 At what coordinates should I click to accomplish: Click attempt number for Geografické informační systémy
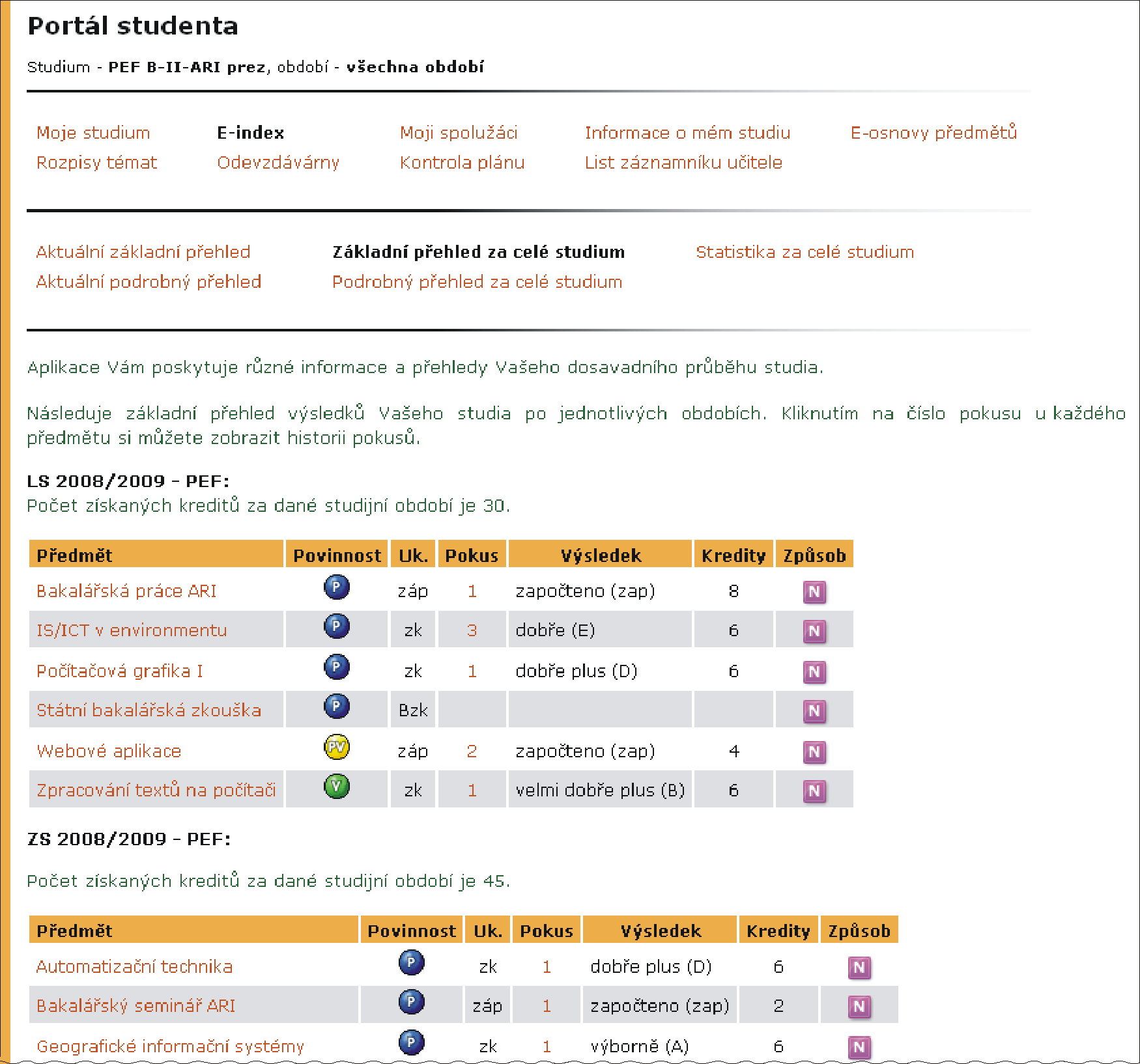click(547, 1046)
